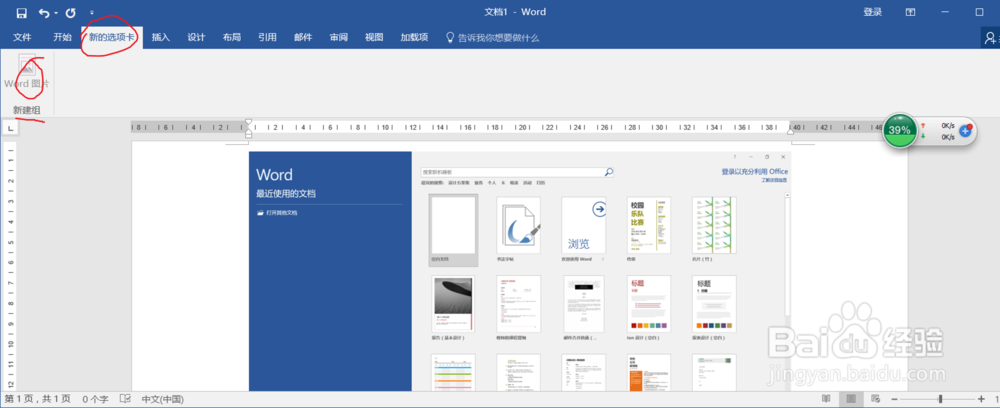Select the inserted Word start screen picture
Viewport: 1000px width, 408px height.
520,271
